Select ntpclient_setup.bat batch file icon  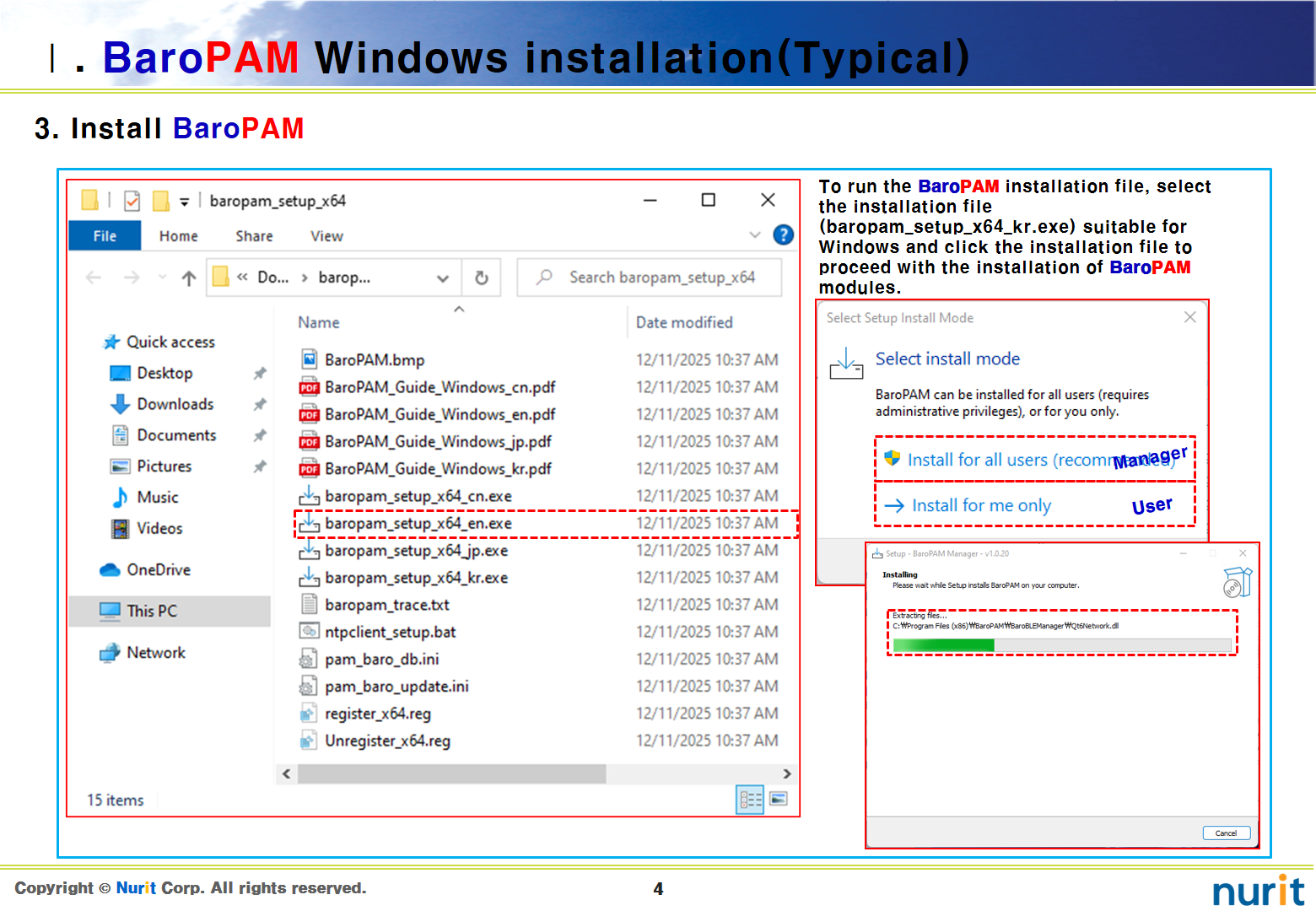(x=310, y=632)
